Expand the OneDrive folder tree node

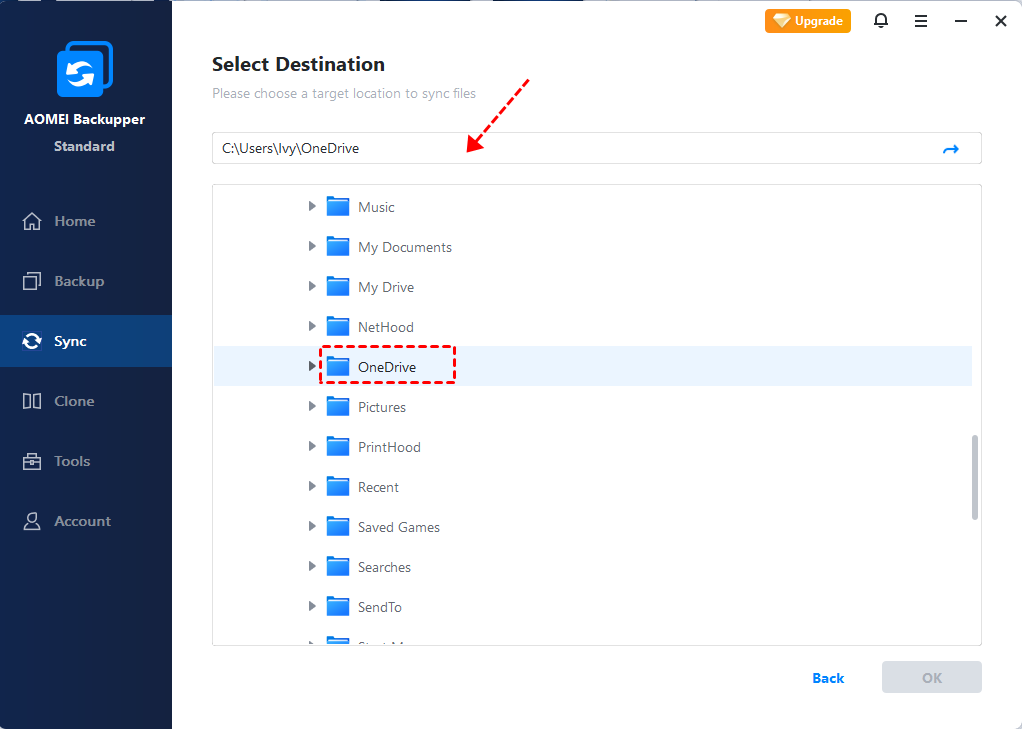tap(312, 367)
